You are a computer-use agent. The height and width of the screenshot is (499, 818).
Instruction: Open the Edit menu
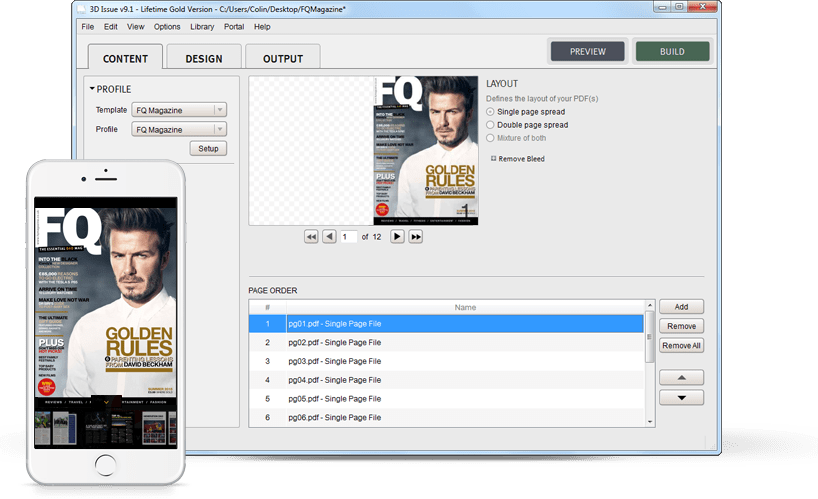(111, 27)
